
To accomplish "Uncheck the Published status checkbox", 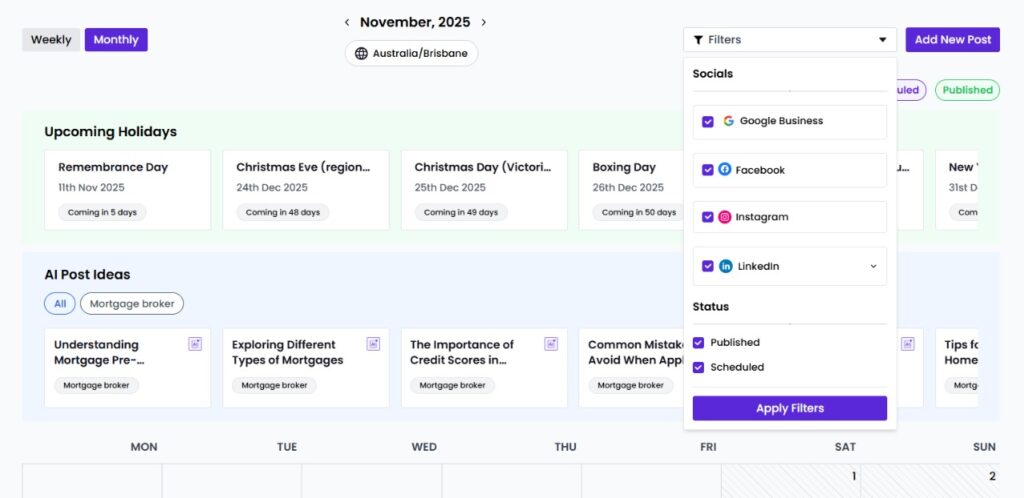I will click(699, 342).
